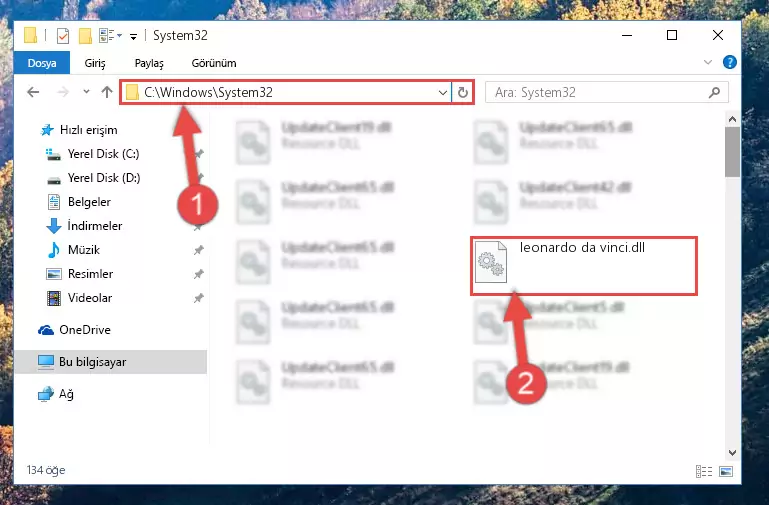Open the Customize Quick Access Toolbar dropdown arrow
The width and height of the screenshot is (769, 505).
click(x=133, y=36)
